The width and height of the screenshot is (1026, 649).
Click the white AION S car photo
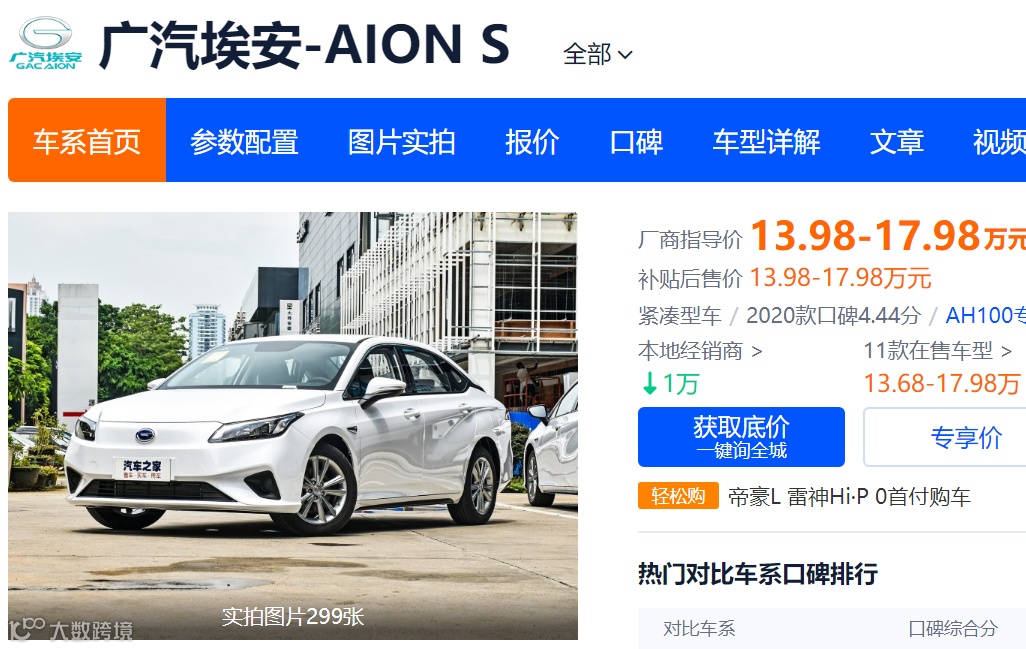click(292, 425)
